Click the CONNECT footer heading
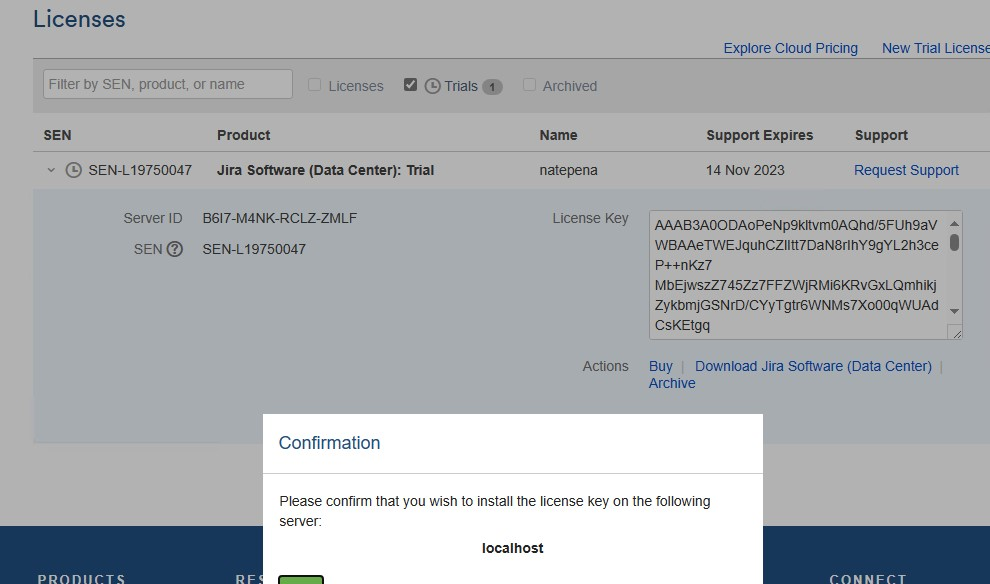The image size is (990, 584). tap(866, 578)
